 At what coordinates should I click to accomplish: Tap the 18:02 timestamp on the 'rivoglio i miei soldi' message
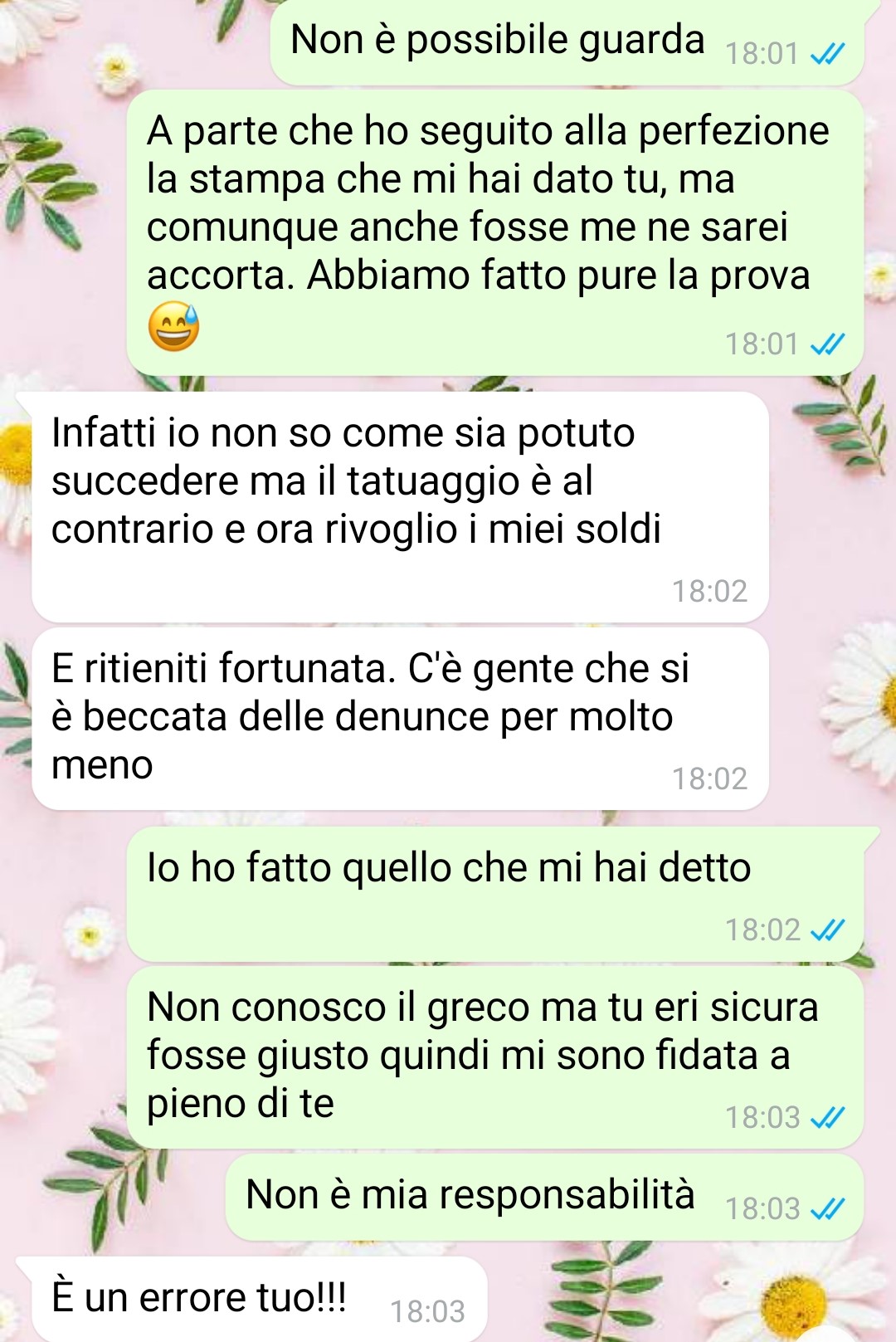(x=709, y=591)
